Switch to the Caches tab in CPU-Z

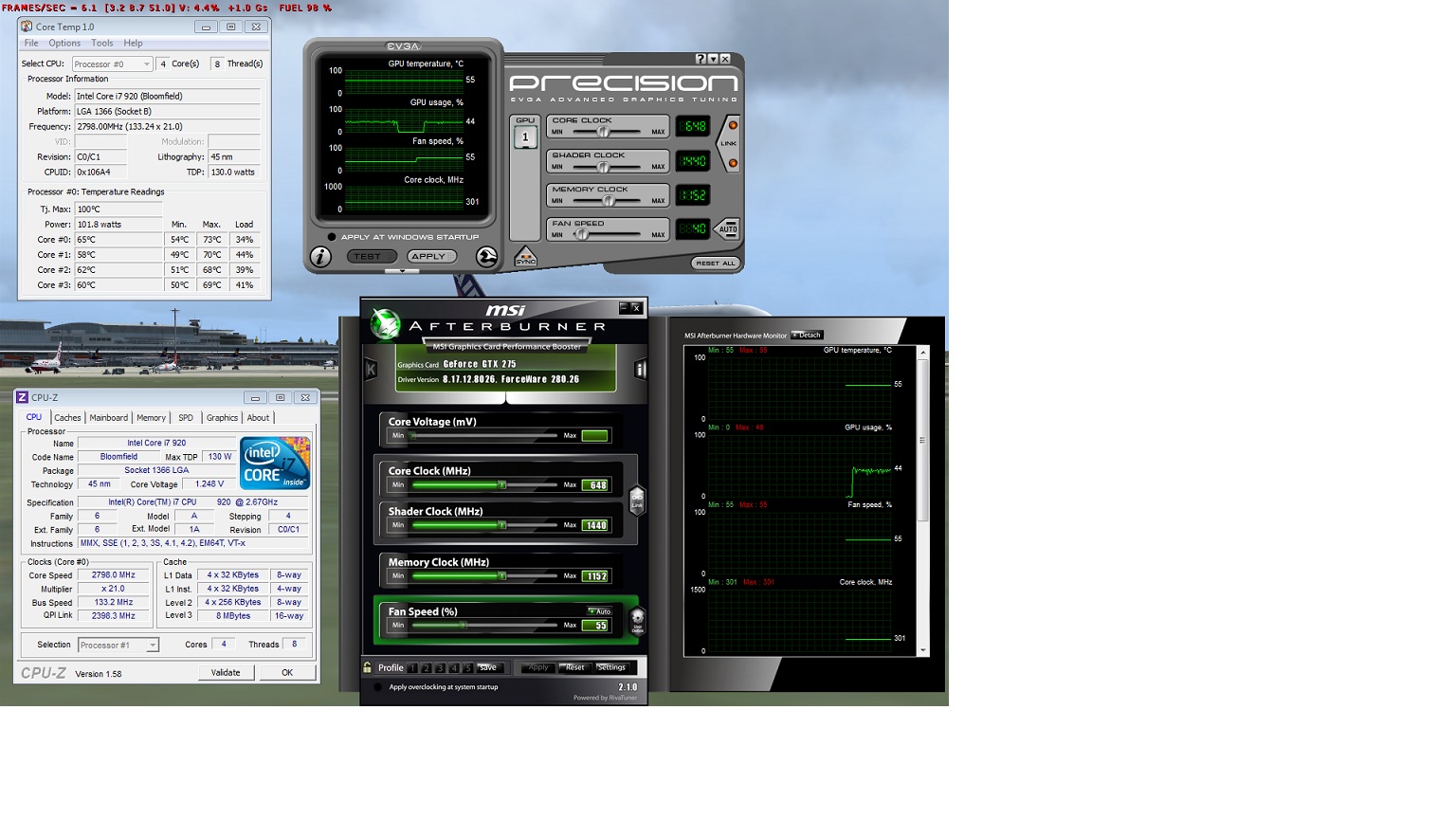(67, 417)
